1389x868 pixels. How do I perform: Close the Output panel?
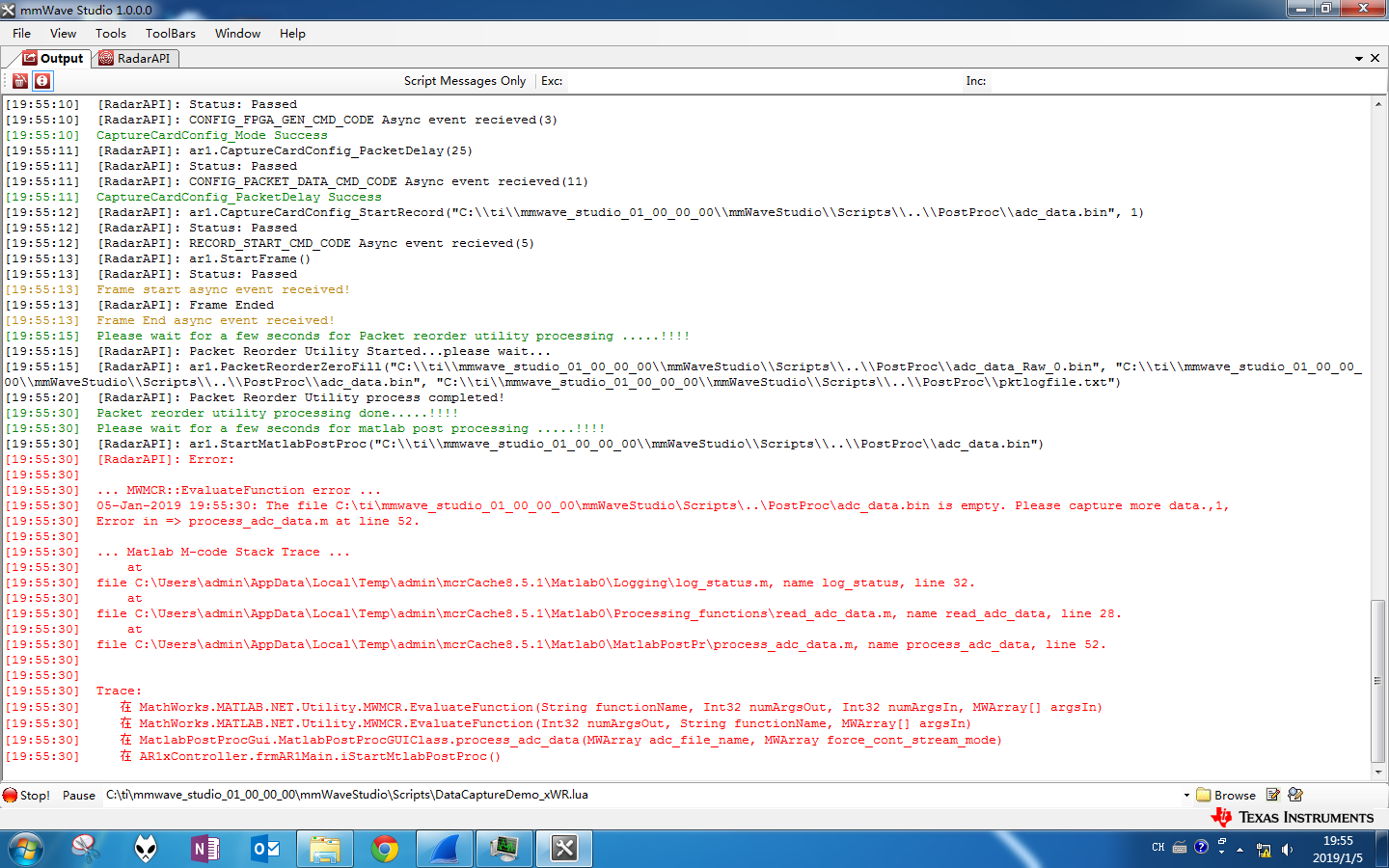pyautogui.click(x=1375, y=58)
